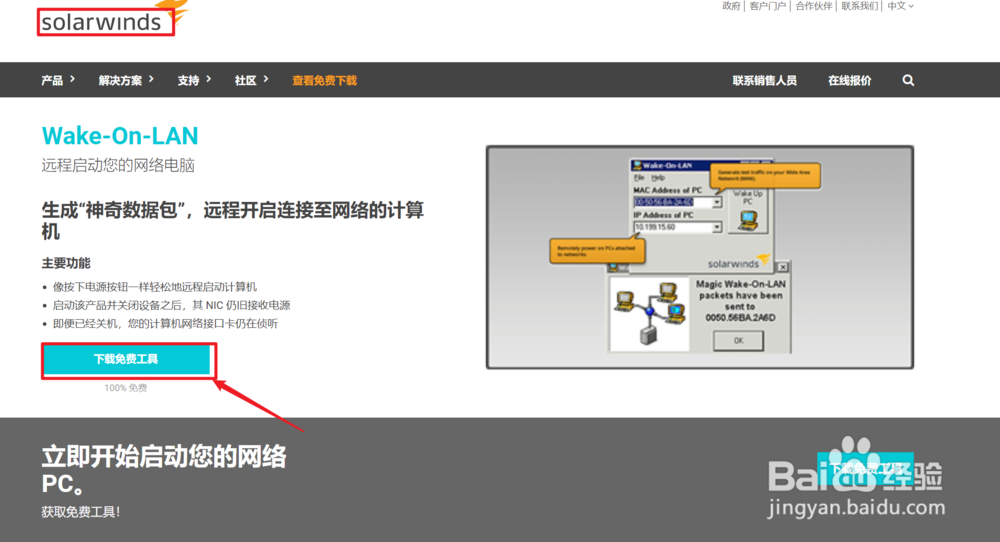Click the 下载免费工具 cyan button
1000x542 pixels.
coord(126,360)
